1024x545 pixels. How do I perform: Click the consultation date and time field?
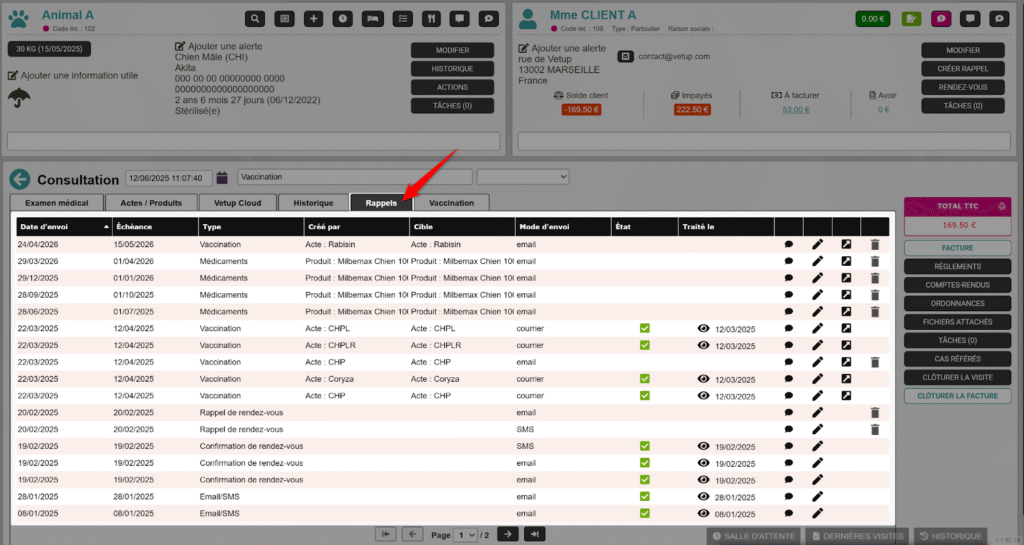point(167,178)
